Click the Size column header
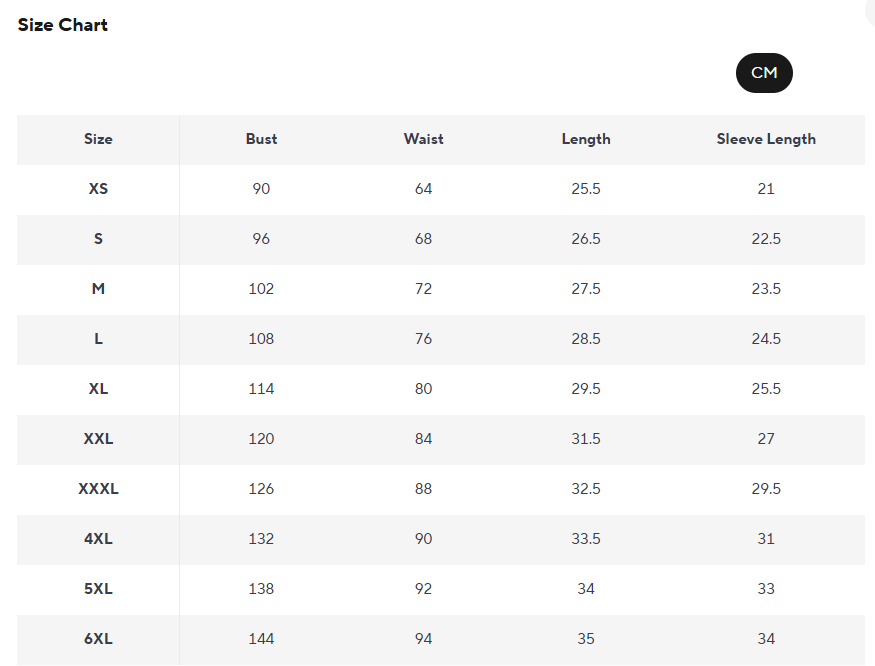The image size is (875, 666). (x=98, y=139)
